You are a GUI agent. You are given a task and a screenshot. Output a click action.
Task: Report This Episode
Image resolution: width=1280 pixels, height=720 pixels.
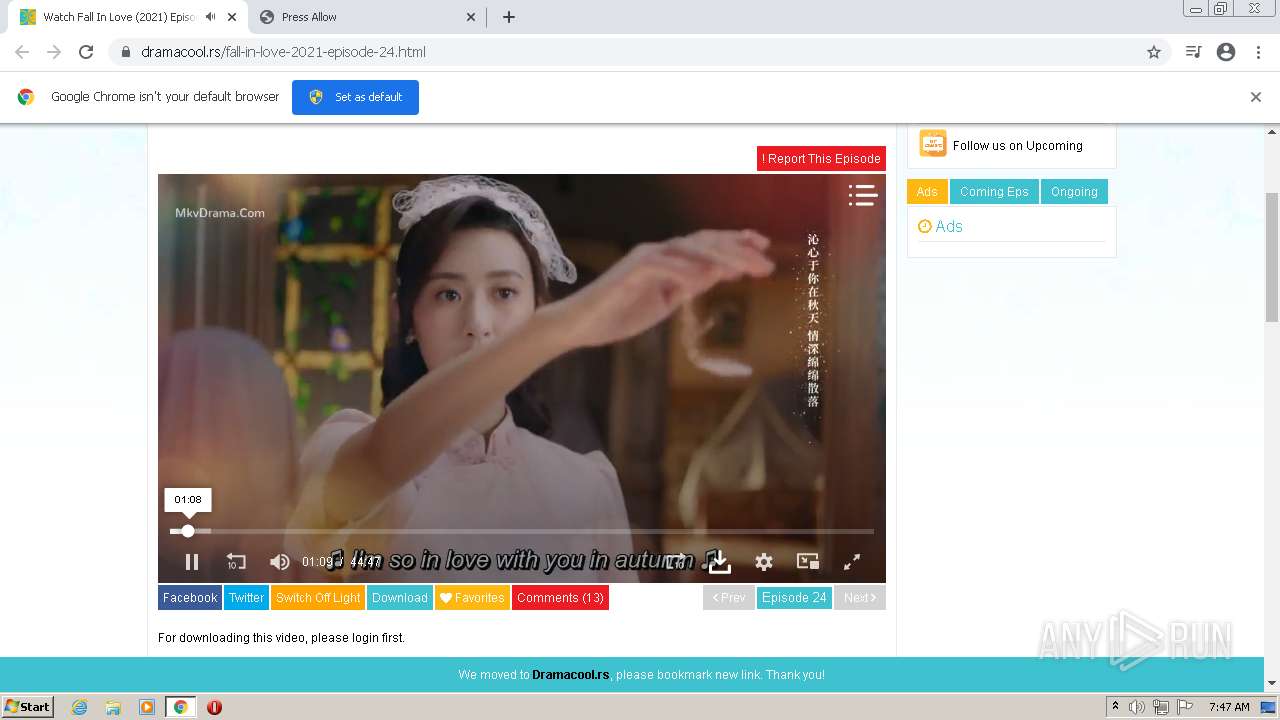pos(821,158)
